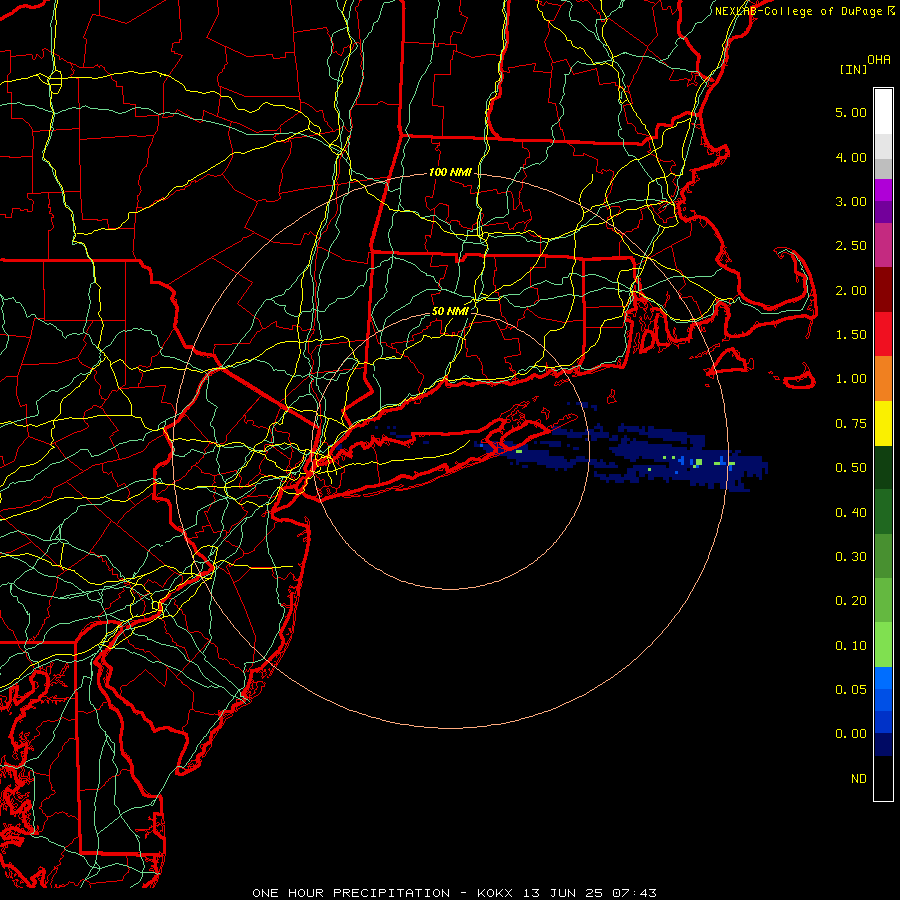900x900 pixels.
Task: Select the bright red swatch in the scale
Action: [883, 334]
